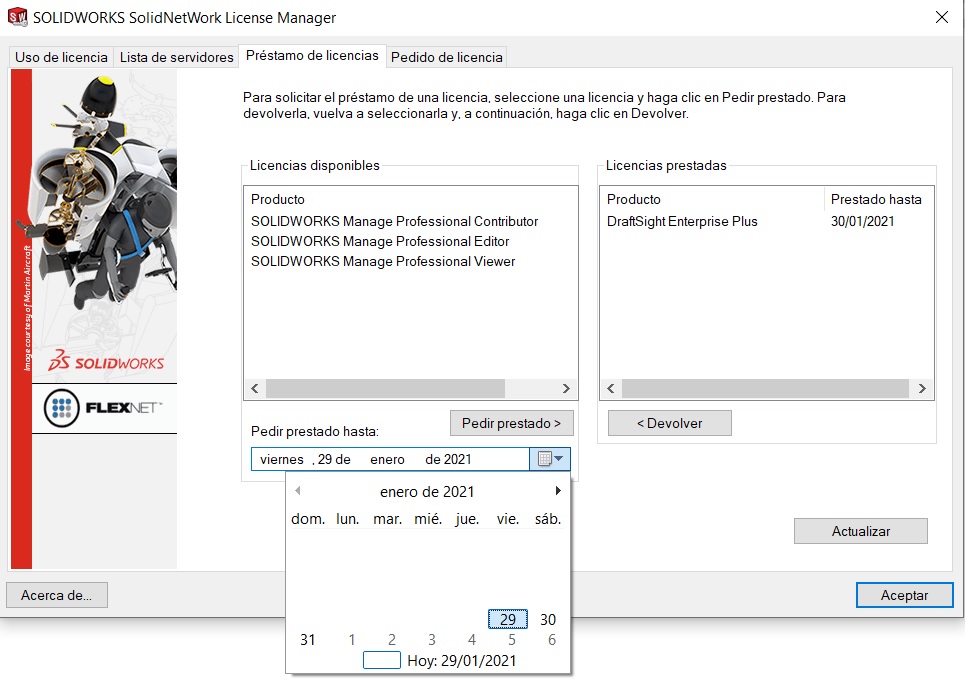Pick February 4 in the calendar
The width and height of the screenshot is (965, 695).
(471, 640)
